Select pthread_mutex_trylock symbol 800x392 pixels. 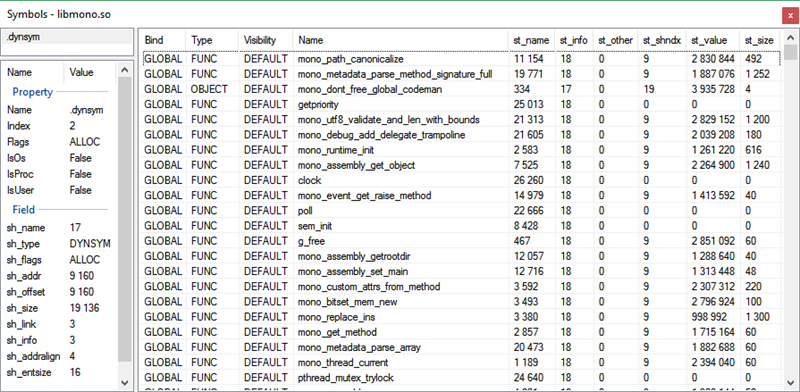[461, 378]
